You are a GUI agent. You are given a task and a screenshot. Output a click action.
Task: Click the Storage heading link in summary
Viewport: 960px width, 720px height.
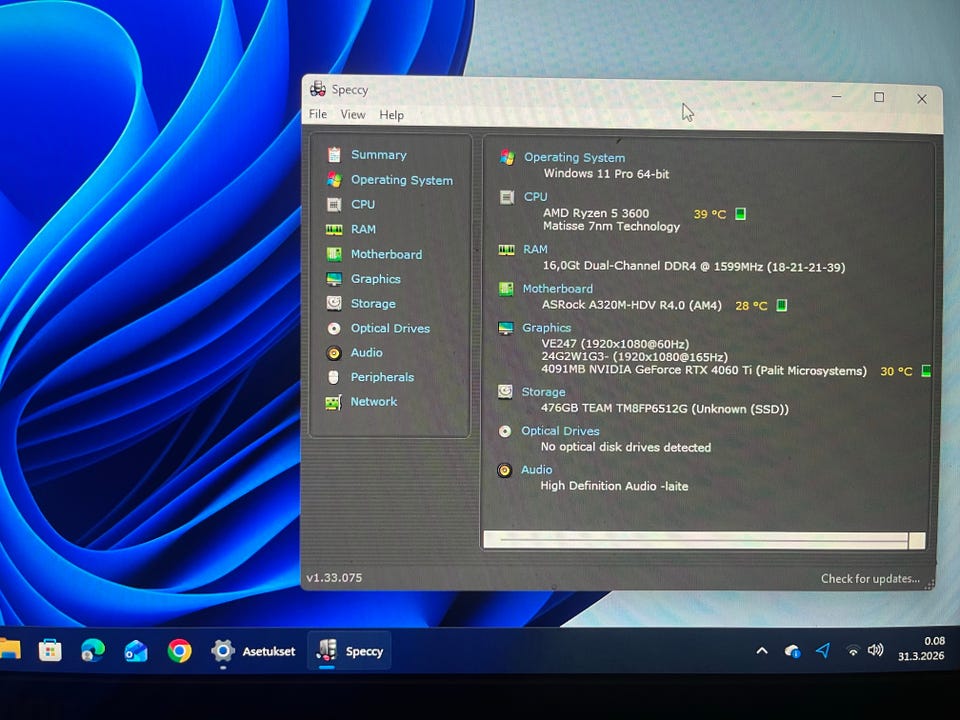[x=543, y=392]
